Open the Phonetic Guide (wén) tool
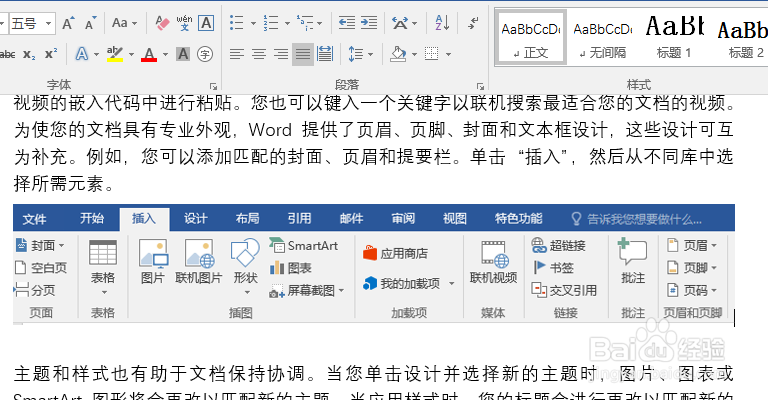Image resolution: width=768 pixels, height=400 pixels. (x=184, y=23)
